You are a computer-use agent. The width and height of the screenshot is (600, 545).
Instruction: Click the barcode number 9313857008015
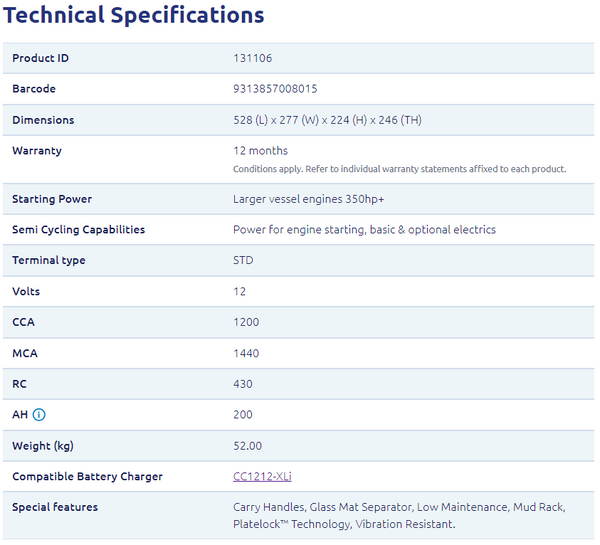click(x=275, y=89)
